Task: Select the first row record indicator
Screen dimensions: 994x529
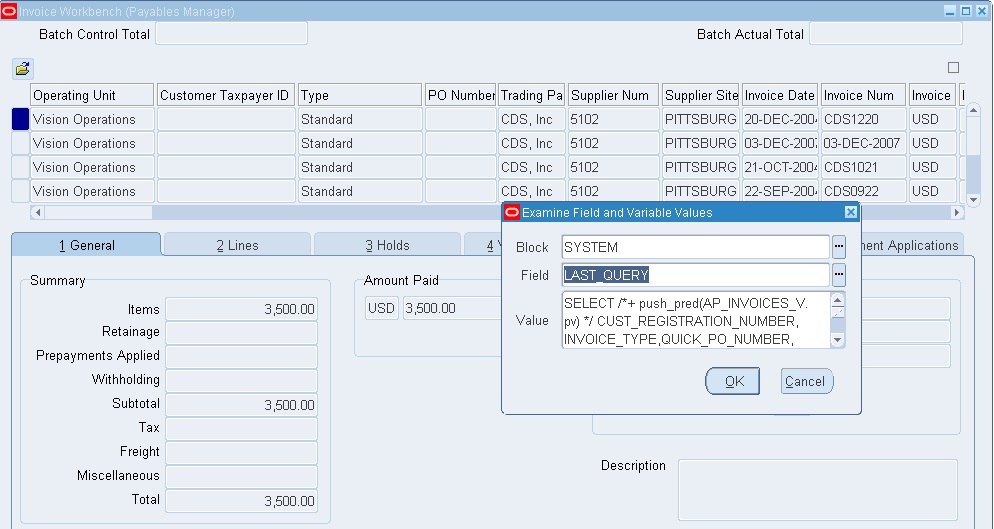Action: pos(20,119)
